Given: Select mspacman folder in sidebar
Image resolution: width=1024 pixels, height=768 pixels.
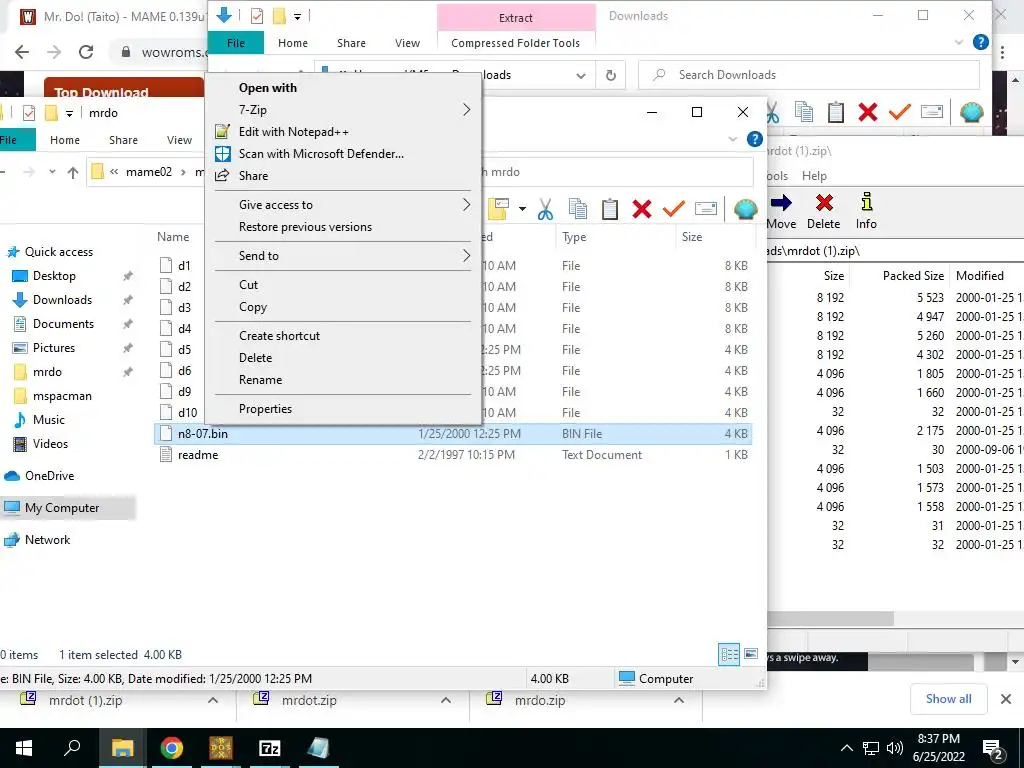Looking at the screenshot, I should (x=62, y=396).
